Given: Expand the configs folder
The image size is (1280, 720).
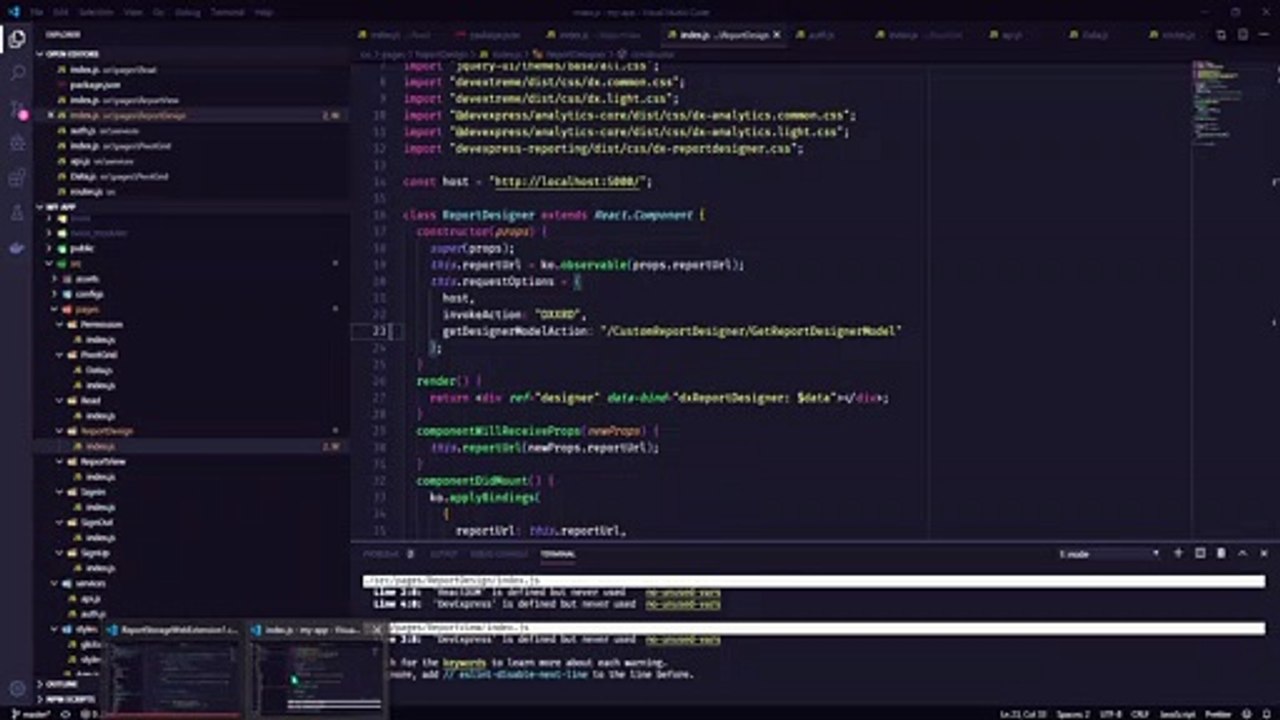Looking at the screenshot, I should (89, 294).
